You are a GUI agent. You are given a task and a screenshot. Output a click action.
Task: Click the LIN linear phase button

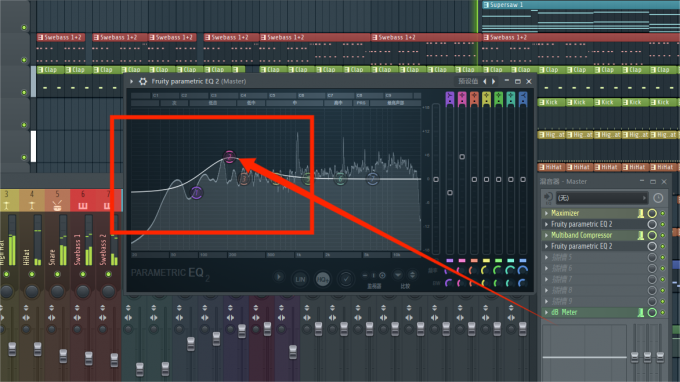[300, 279]
